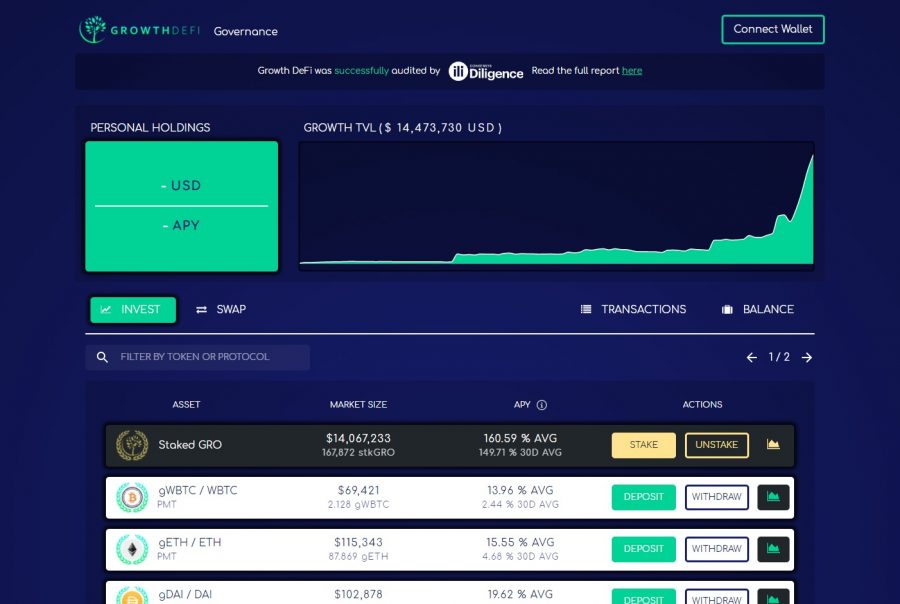Open the Transactions tab
The width and height of the screenshot is (900, 604).
633,309
